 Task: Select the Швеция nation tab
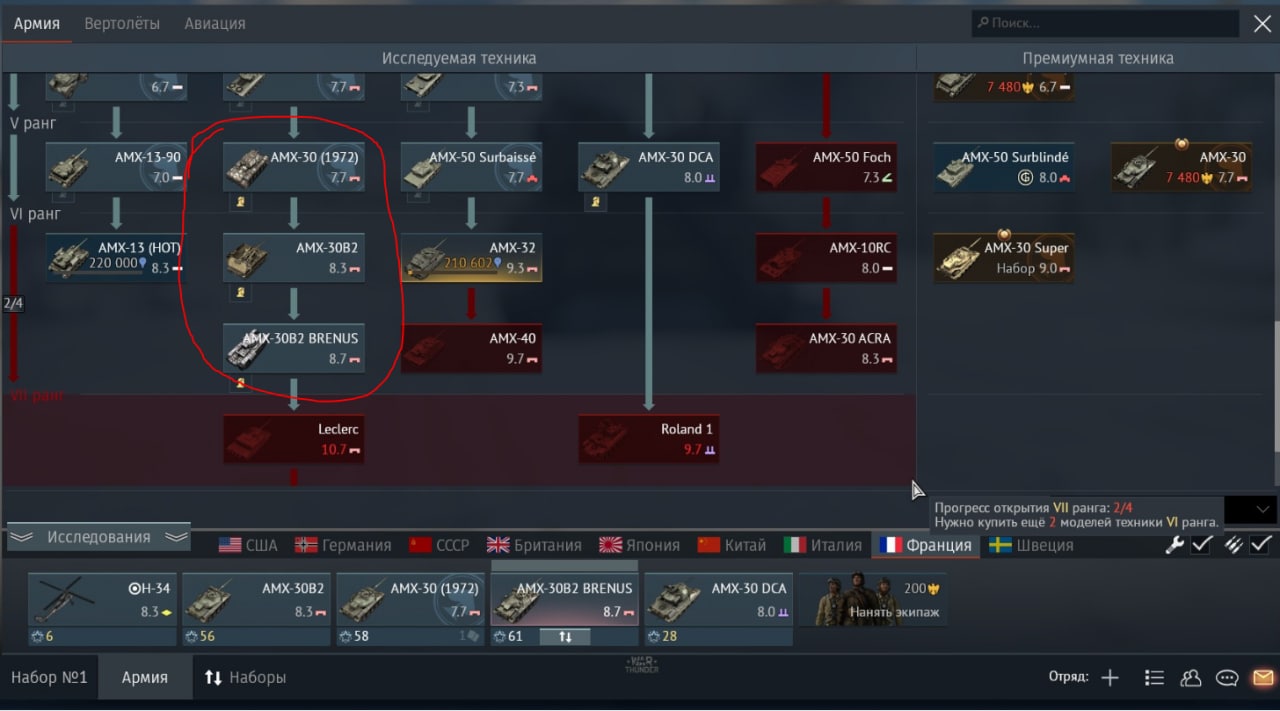pyautogui.click(x=1031, y=545)
